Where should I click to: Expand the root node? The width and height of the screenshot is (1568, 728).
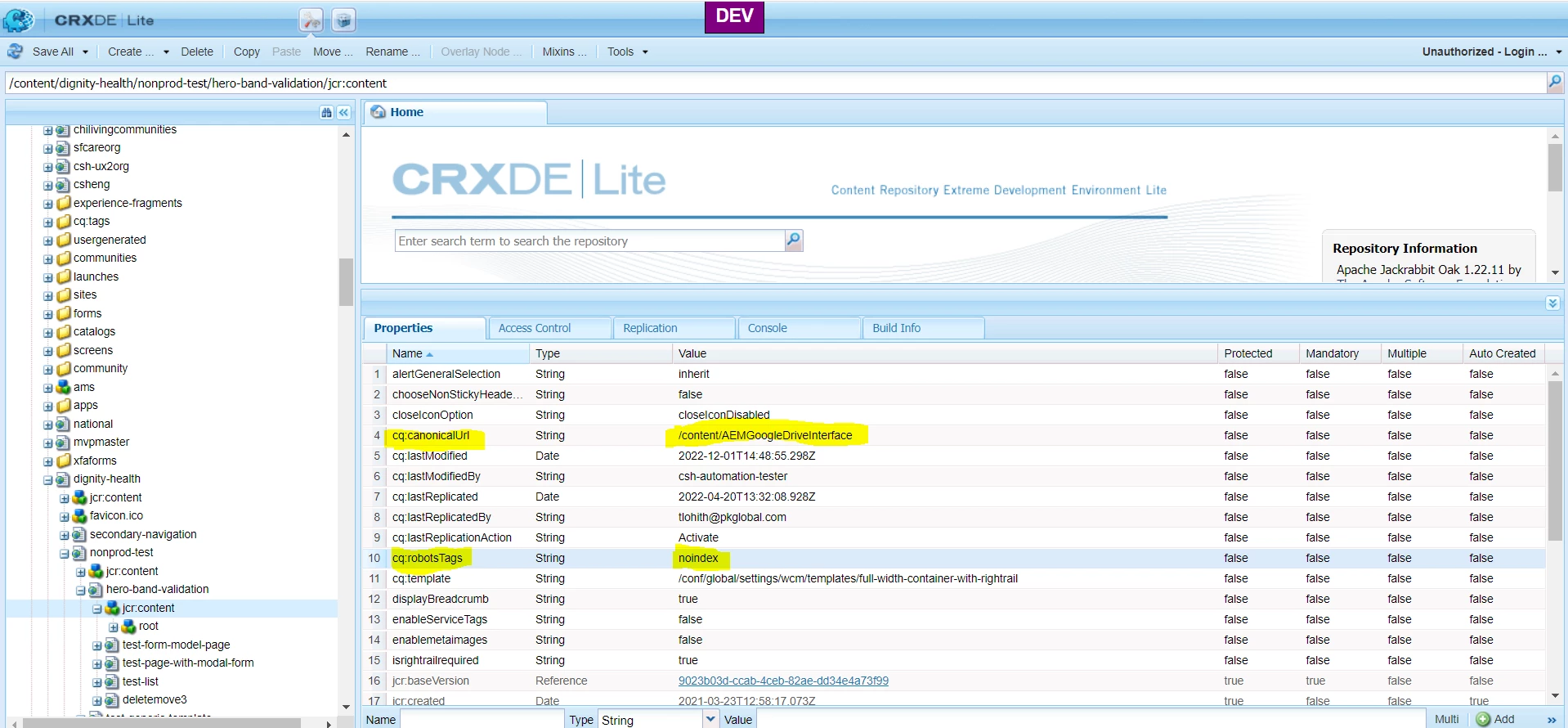click(114, 627)
